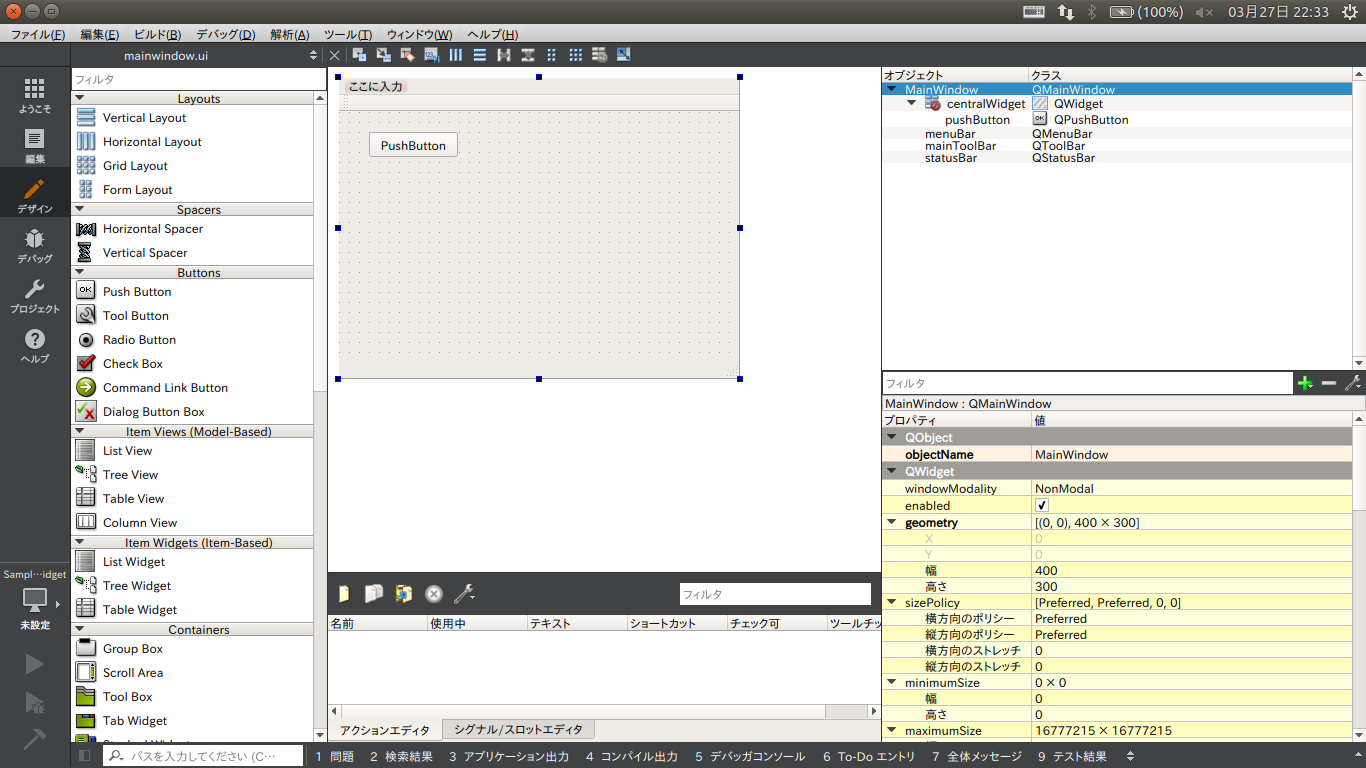Open the ビルド(B) menu
1366x768 pixels.
[158, 34]
